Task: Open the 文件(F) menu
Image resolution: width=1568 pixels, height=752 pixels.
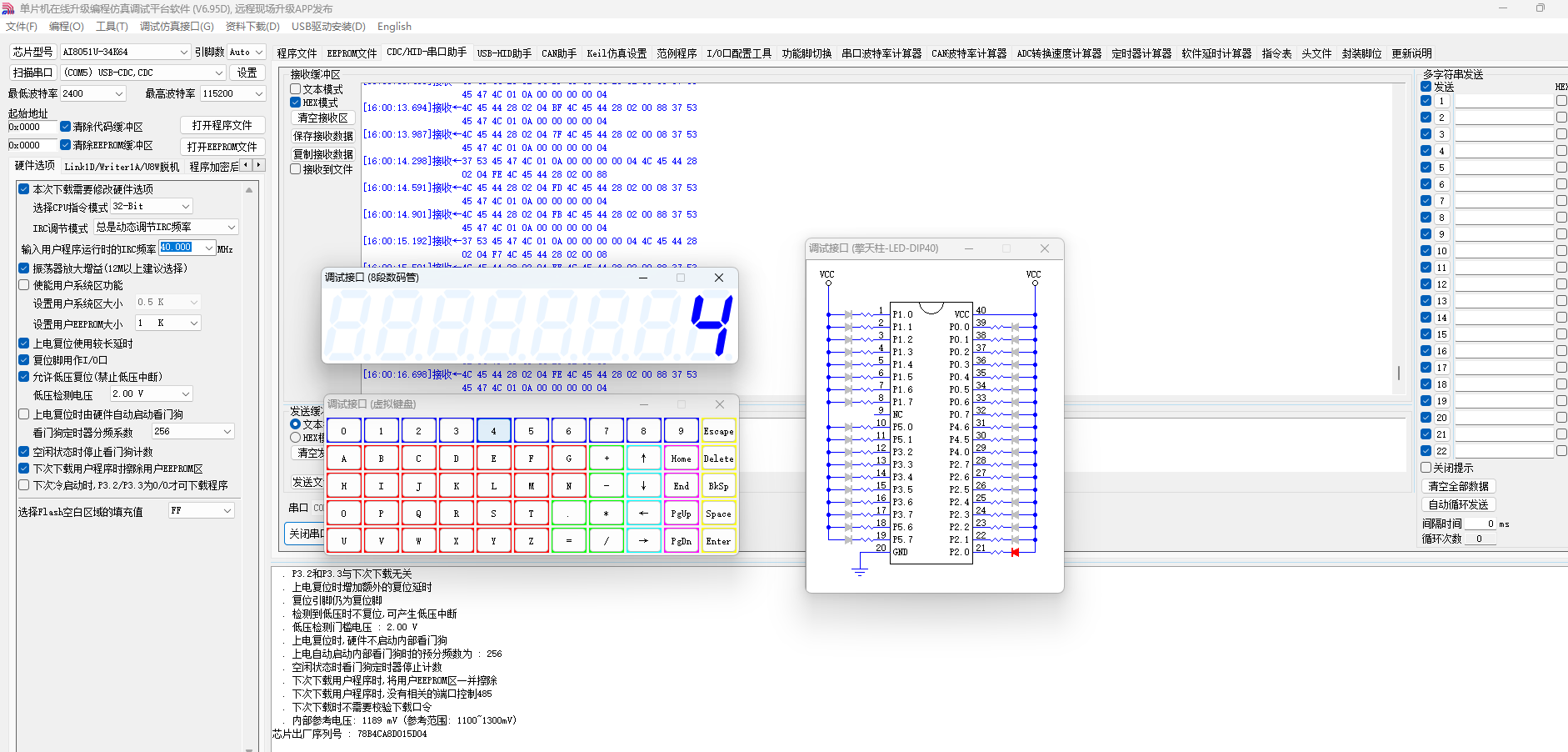Action: click(22, 27)
